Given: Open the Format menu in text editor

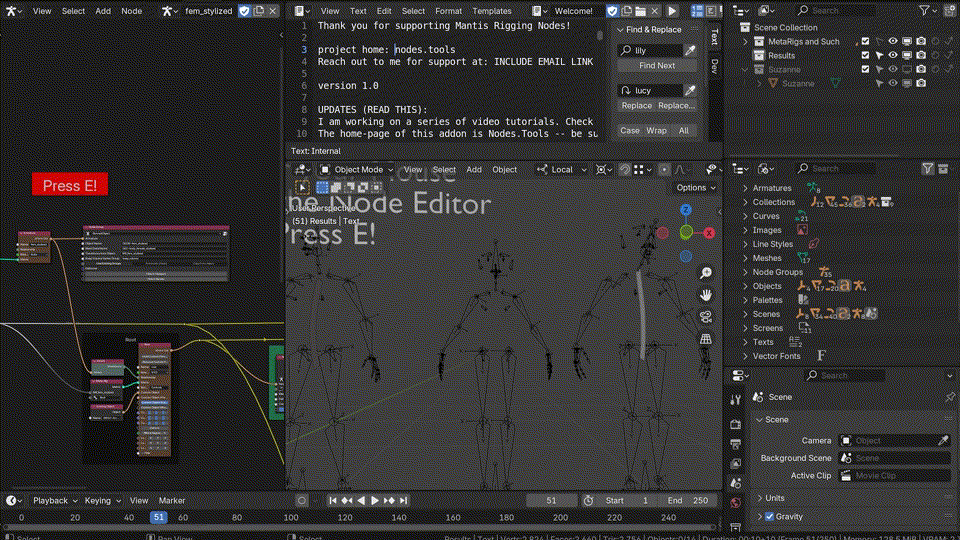Looking at the screenshot, I should coord(448,11).
